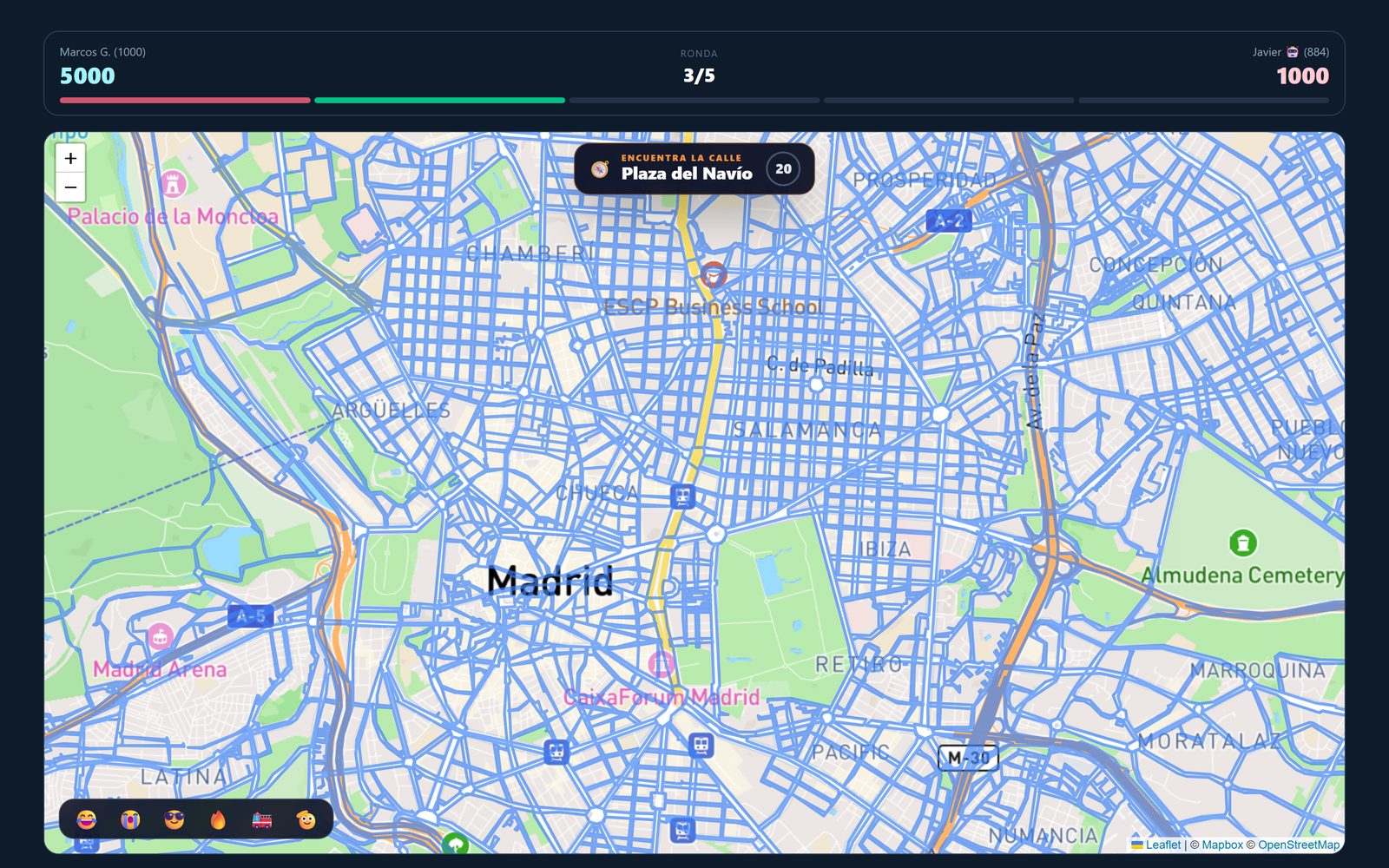Click the Madrid city label on map
Screen dimensions: 1389x868
(x=550, y=581)
